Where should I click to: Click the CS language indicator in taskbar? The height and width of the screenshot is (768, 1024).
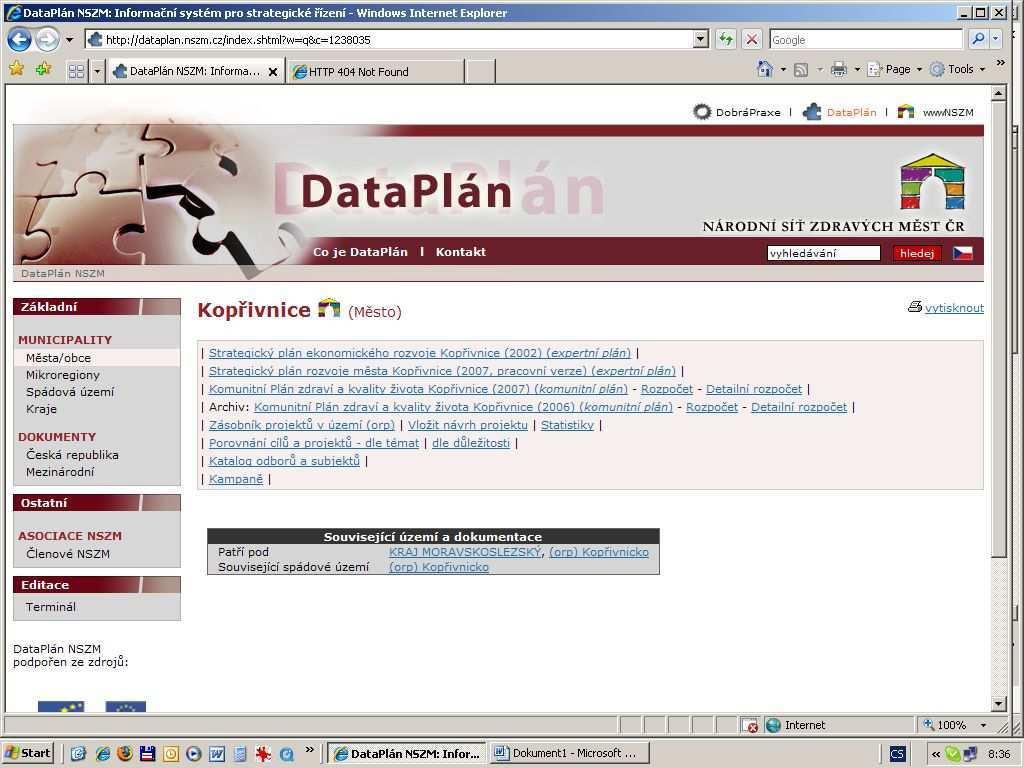(x=897, y=754)
